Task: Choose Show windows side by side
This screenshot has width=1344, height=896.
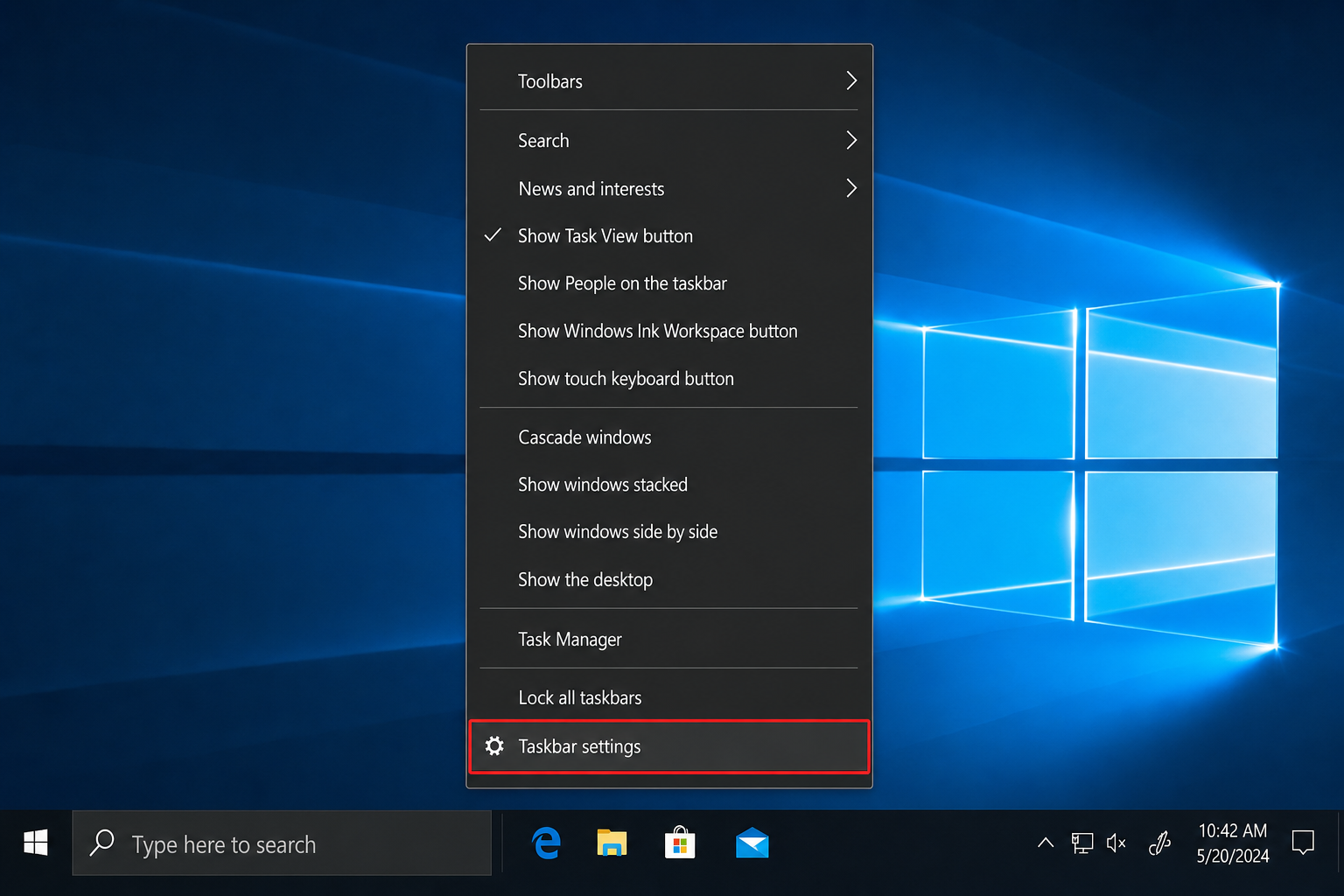Action: [x=669, y=532]
